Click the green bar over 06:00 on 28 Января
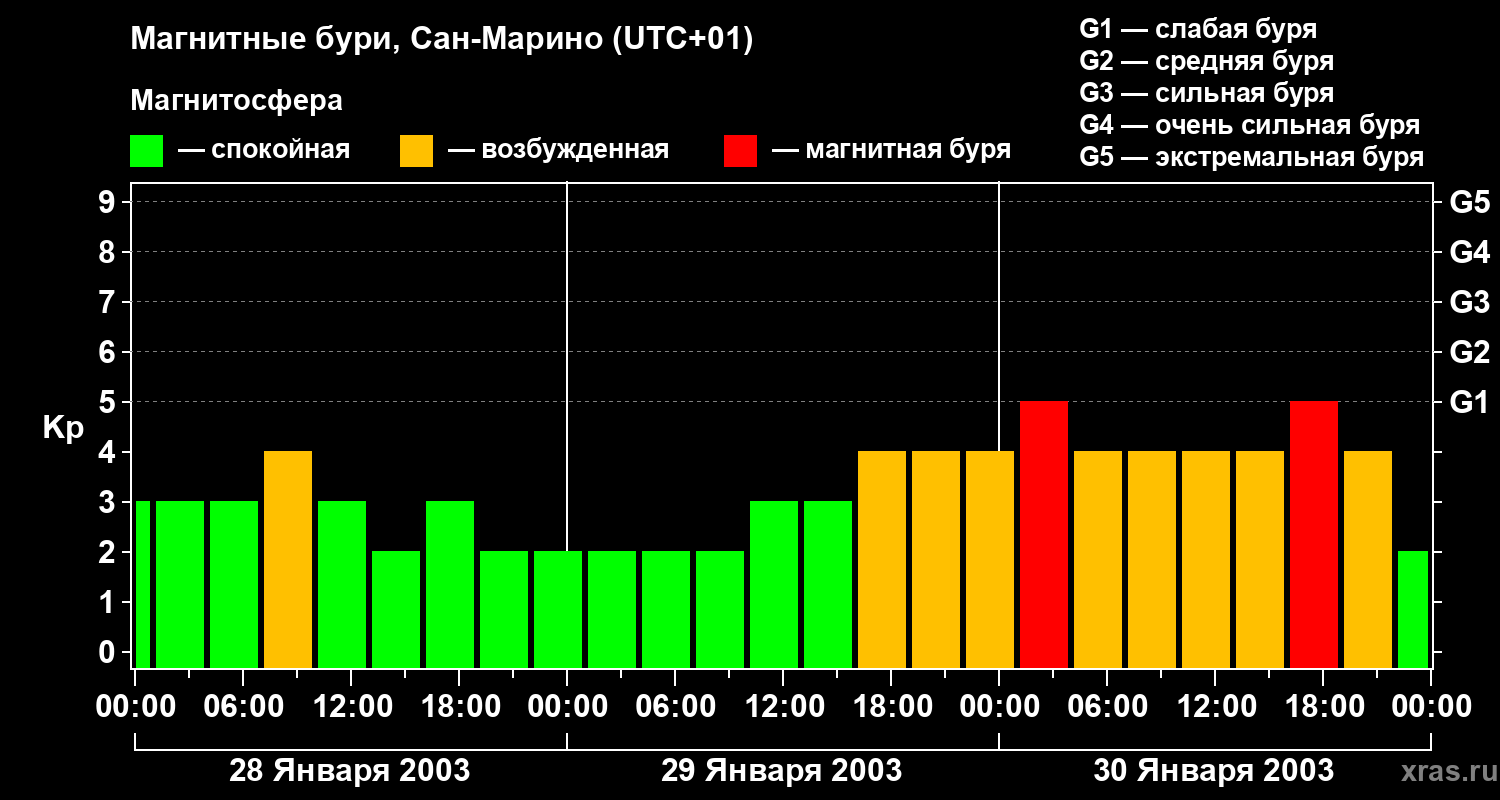Screen dimensions: 1500x800 coord(234,584)
